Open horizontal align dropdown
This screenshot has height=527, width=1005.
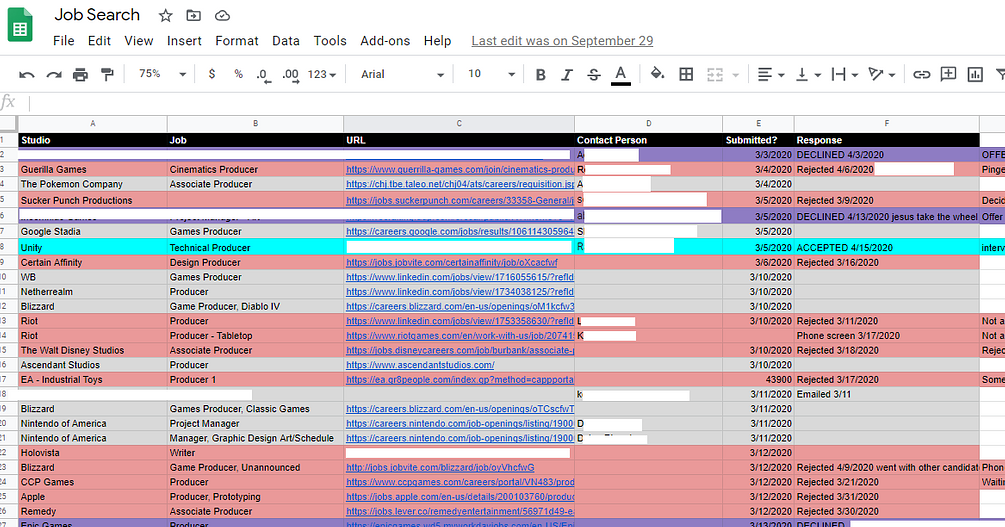[771, 74]
